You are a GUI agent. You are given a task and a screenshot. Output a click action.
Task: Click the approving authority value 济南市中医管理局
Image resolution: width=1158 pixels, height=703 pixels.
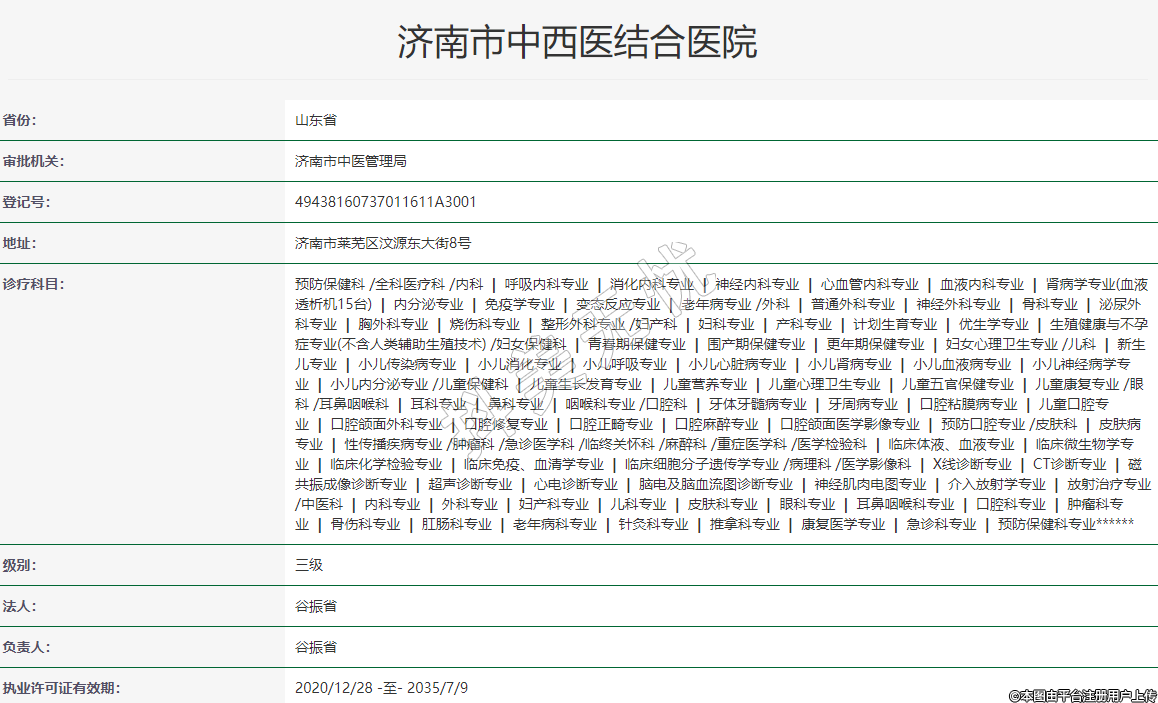(x=351, y=161)
